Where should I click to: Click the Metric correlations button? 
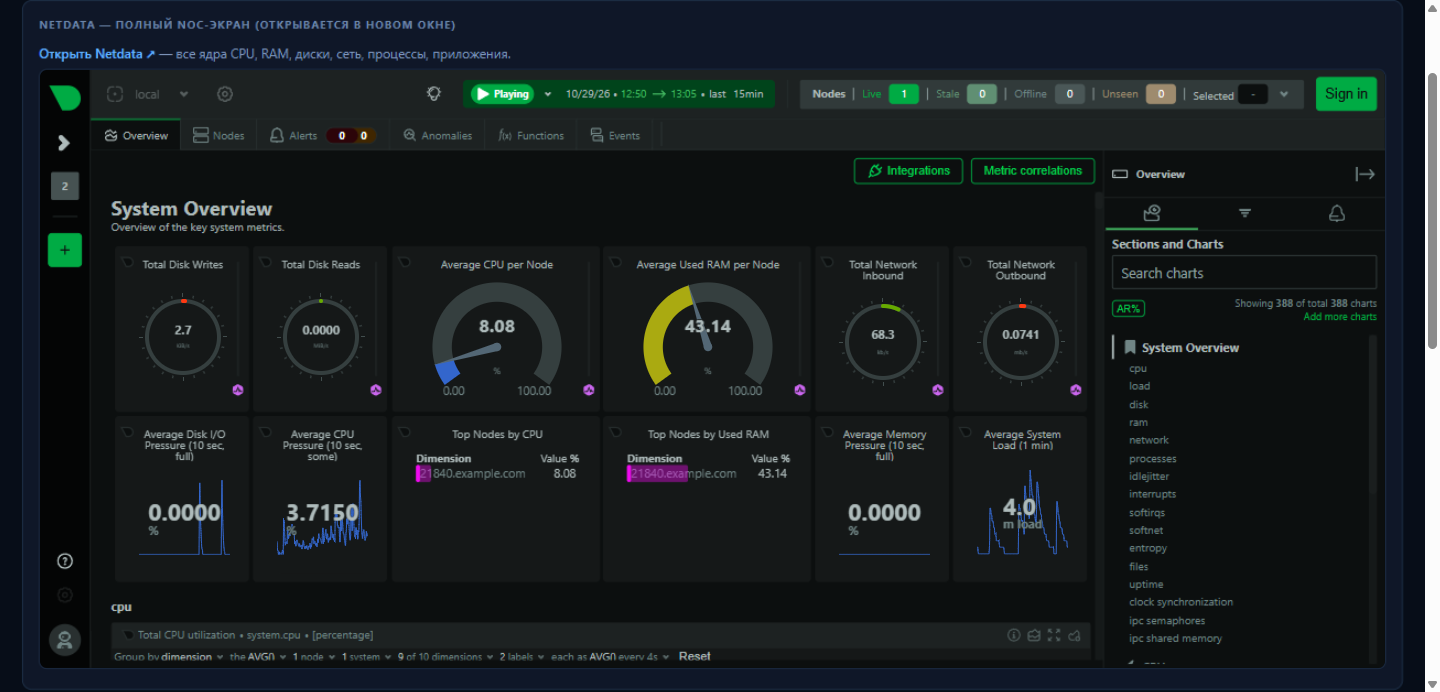click(x=1033, y=171)
